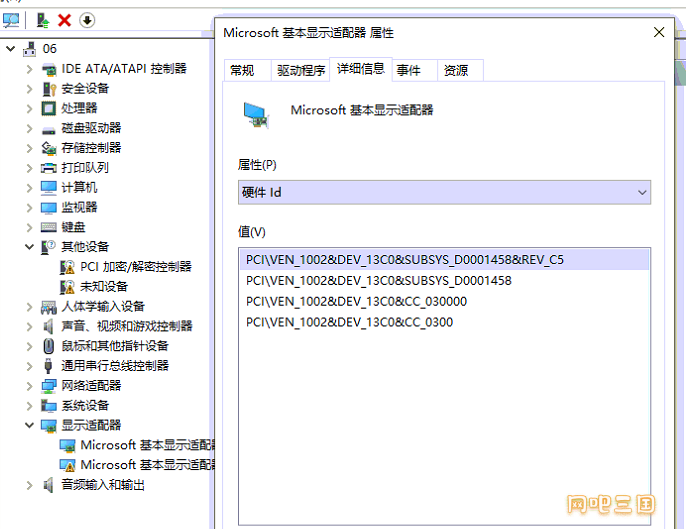686x529 pixels.
Task: Click the 处理器 chip icon
Action: pyautogui.click(x=49, y=108)
